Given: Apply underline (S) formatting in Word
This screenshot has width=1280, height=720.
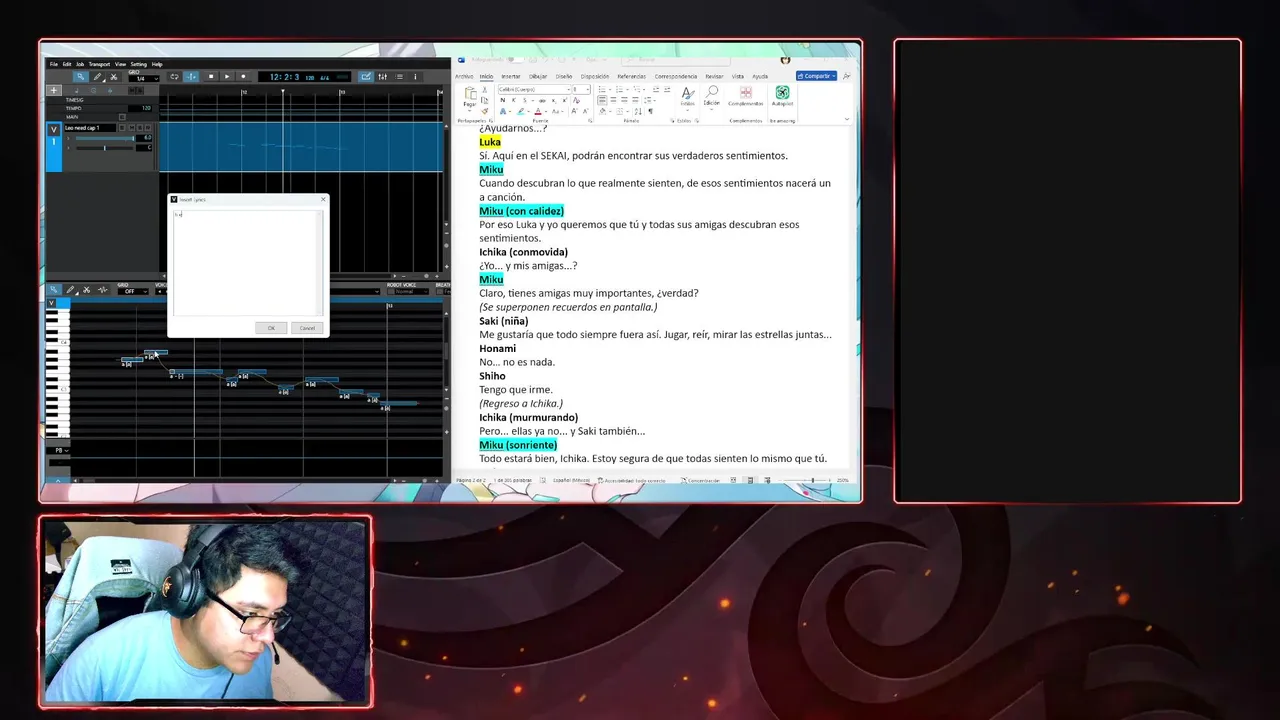Looking at the screenshot, I should click(525, 100).
